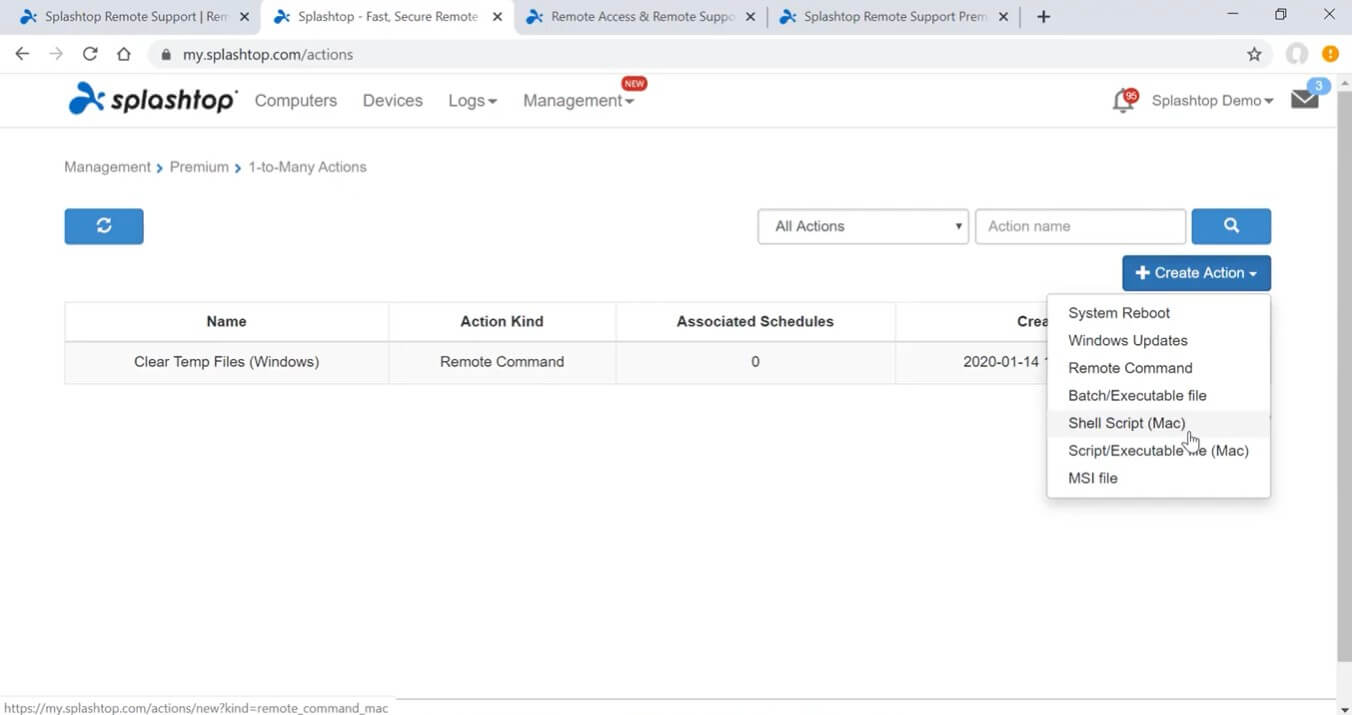Click Management breadcrumb link

[107, 167]
